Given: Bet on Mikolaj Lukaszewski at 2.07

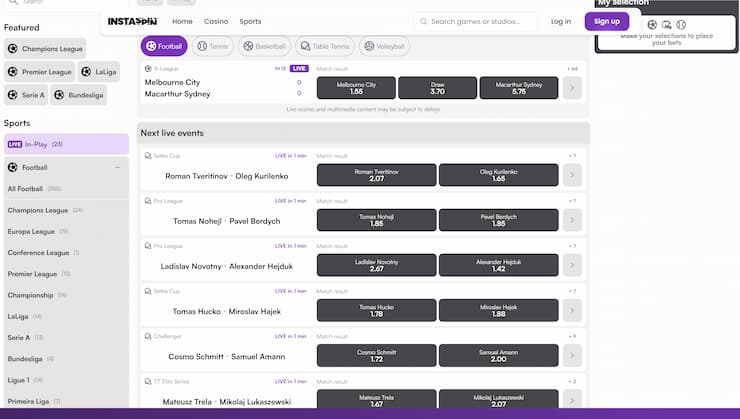Looking at the screenshot, I should pyautogui.click(x=498, y=399).
